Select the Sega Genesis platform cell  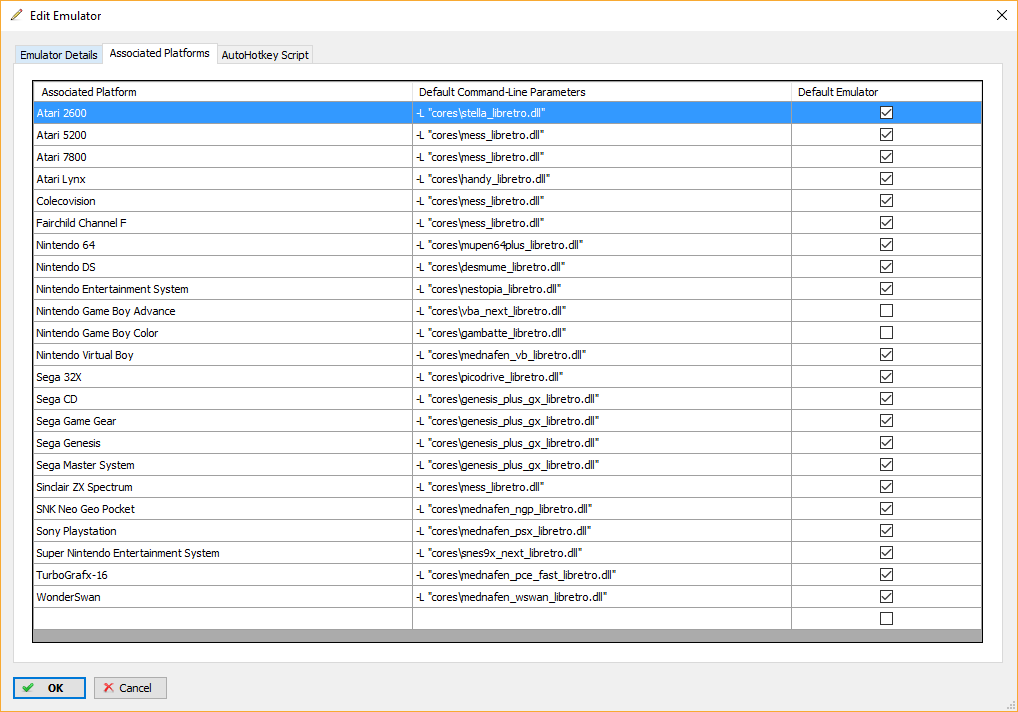click(x=223, y=443)
